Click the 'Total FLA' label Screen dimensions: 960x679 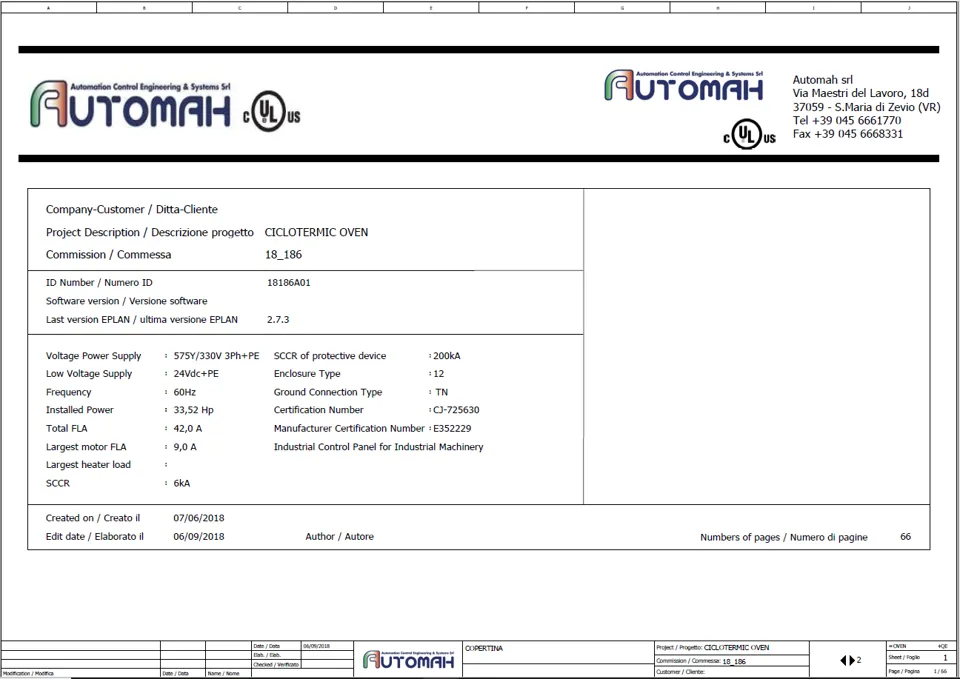coord(66,429)
